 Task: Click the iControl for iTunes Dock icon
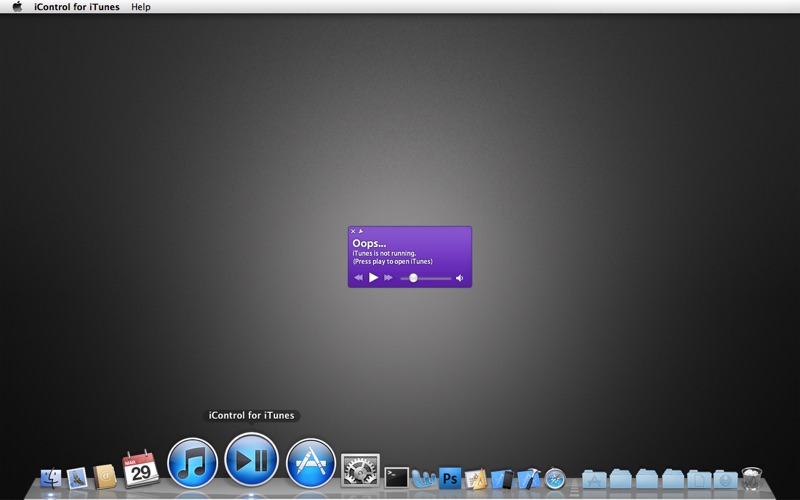point(251,460)
